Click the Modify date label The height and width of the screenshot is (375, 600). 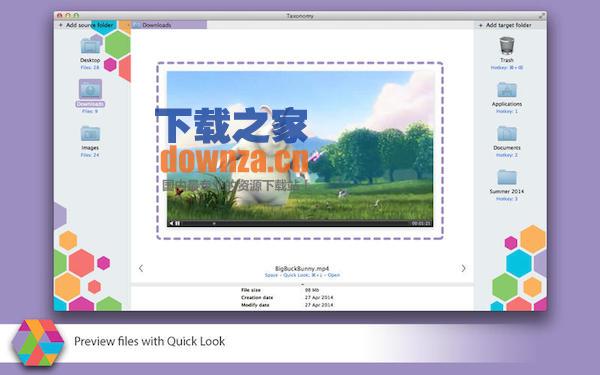pos(255,305)
